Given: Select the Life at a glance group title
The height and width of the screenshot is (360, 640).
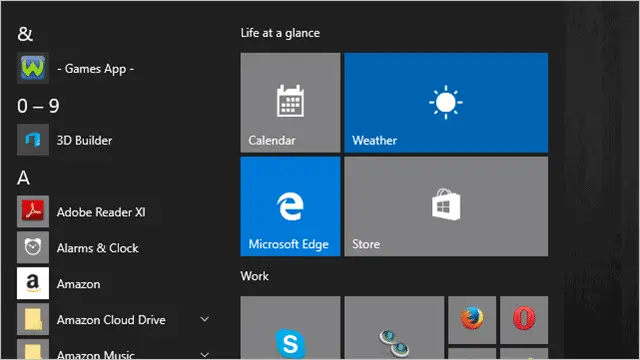Looking at the screenshot, I should click(x=280, y=33).
